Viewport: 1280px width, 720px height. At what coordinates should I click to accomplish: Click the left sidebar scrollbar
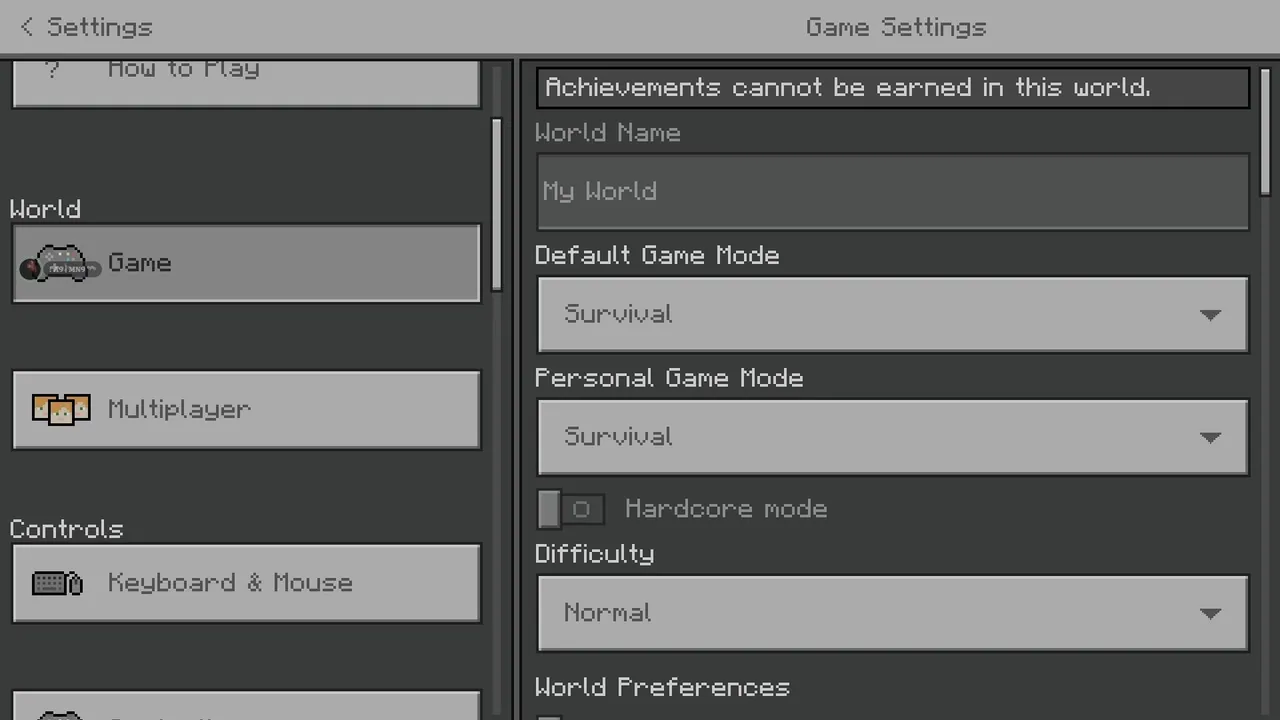[x=497, y=205]
